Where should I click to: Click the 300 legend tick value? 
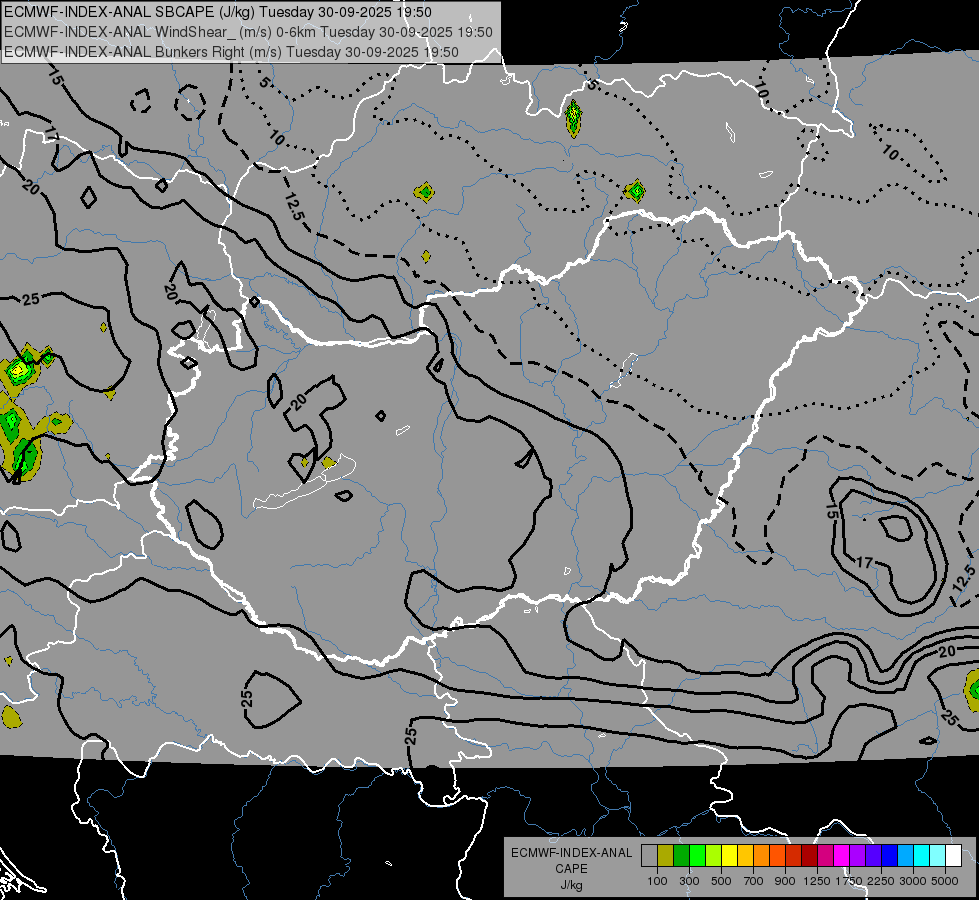(689, 881)
